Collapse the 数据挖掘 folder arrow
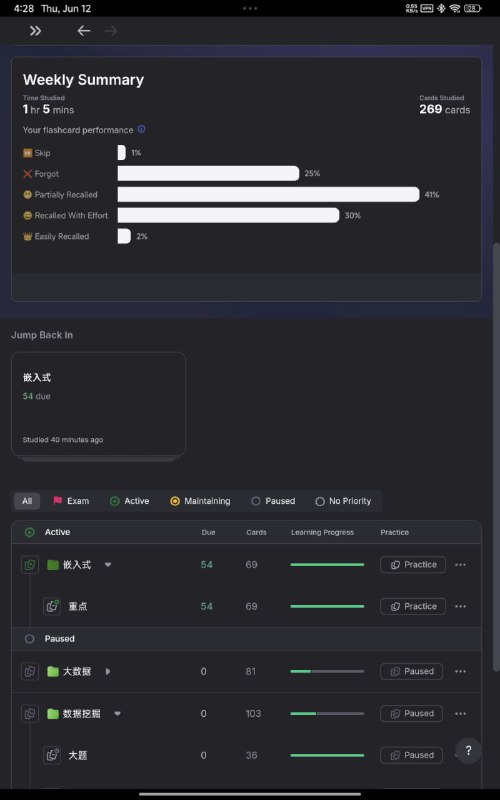This screenshot has width=500, height=800. pyautogui.click(x=117, y=713)
